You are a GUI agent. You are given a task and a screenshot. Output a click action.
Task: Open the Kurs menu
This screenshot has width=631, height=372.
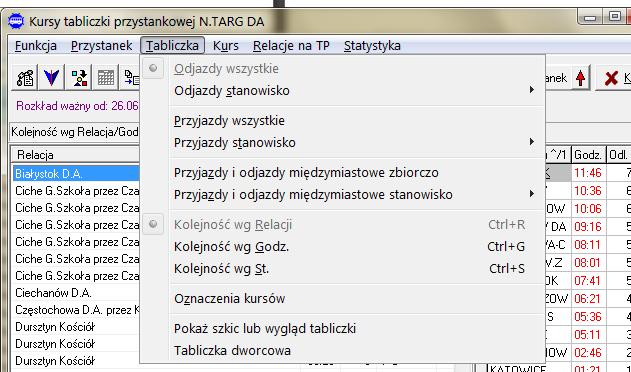(226, 45)
